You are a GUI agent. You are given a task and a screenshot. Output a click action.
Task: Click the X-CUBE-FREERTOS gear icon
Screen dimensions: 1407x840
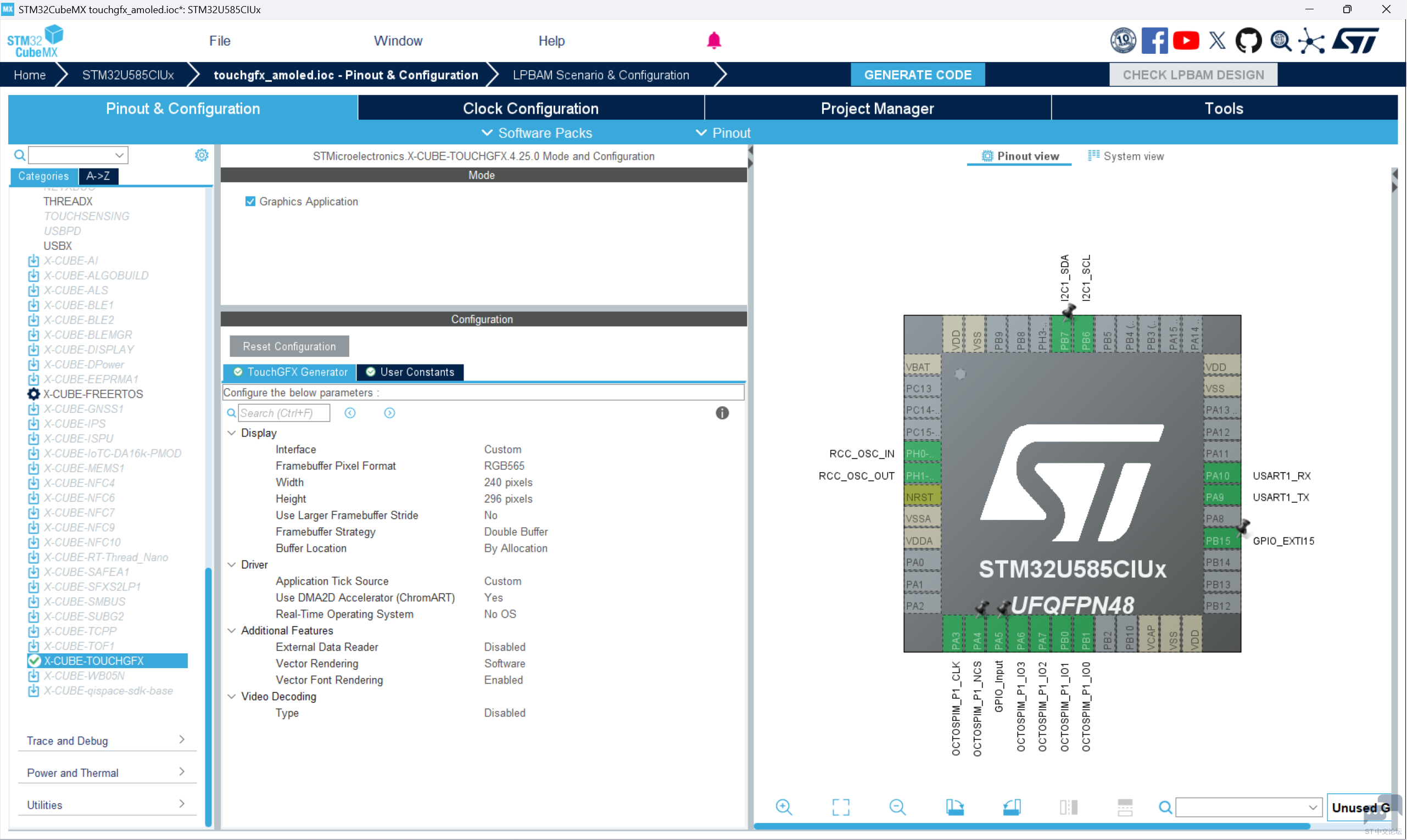click(x=33, y=394)
